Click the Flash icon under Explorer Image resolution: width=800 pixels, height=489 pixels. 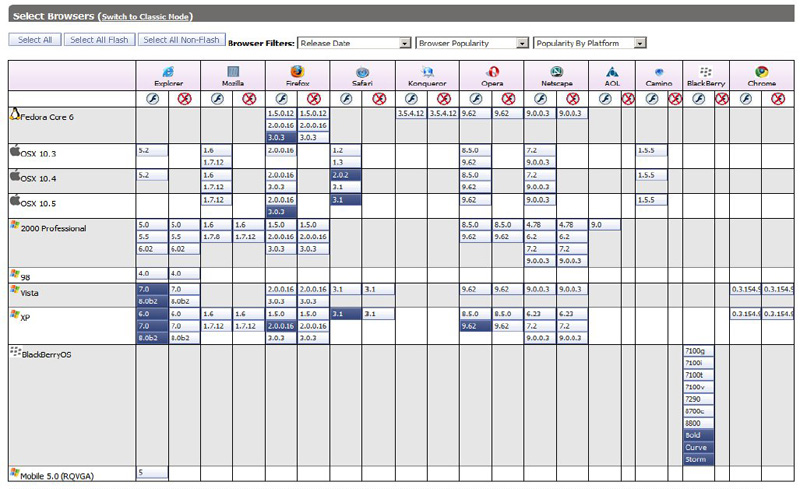[x=153, y=99]
